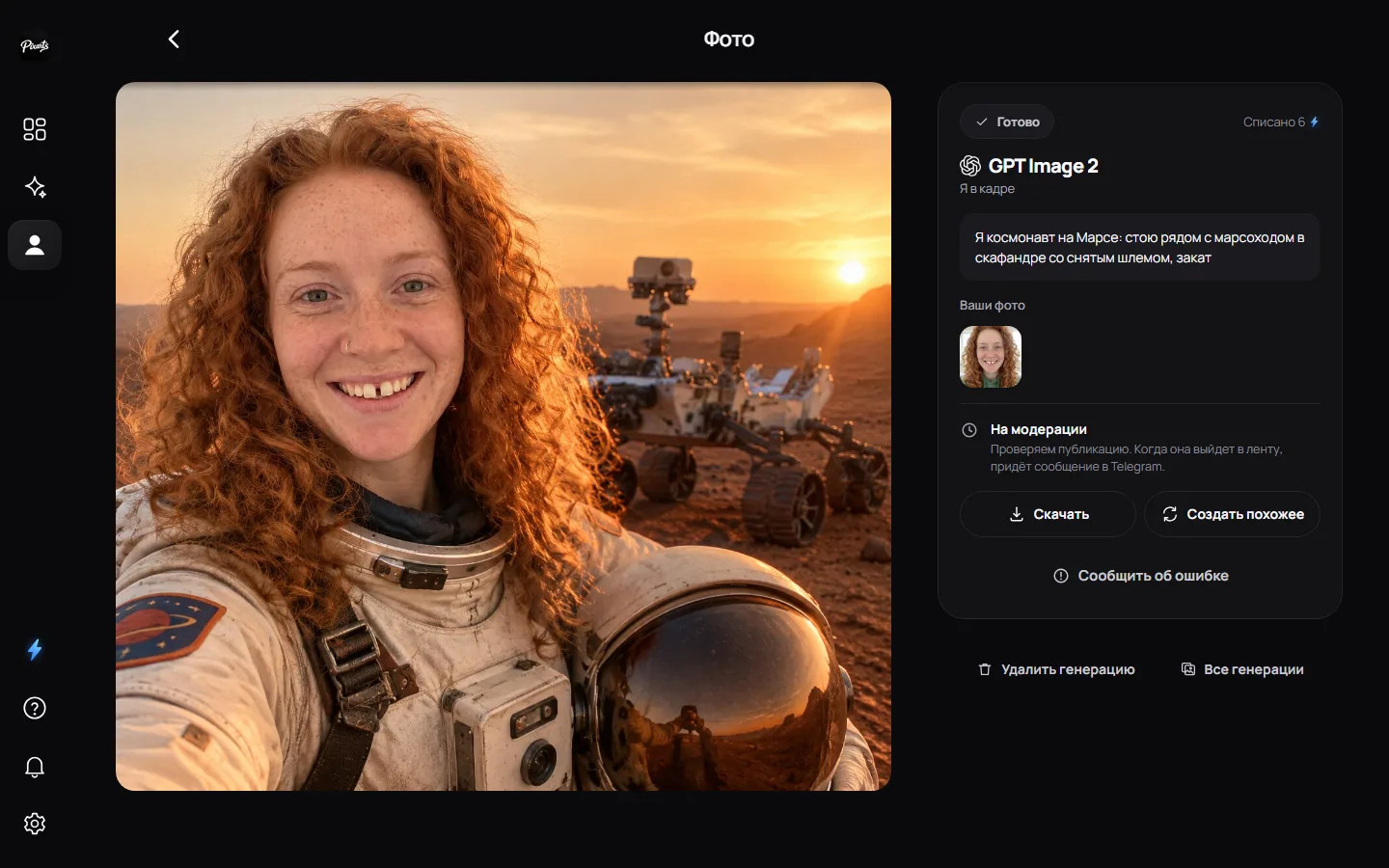Open the dashboard grid icon

35,129
